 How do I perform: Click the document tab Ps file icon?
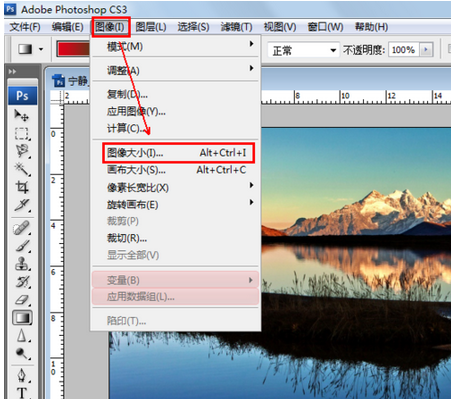(59, 80)
